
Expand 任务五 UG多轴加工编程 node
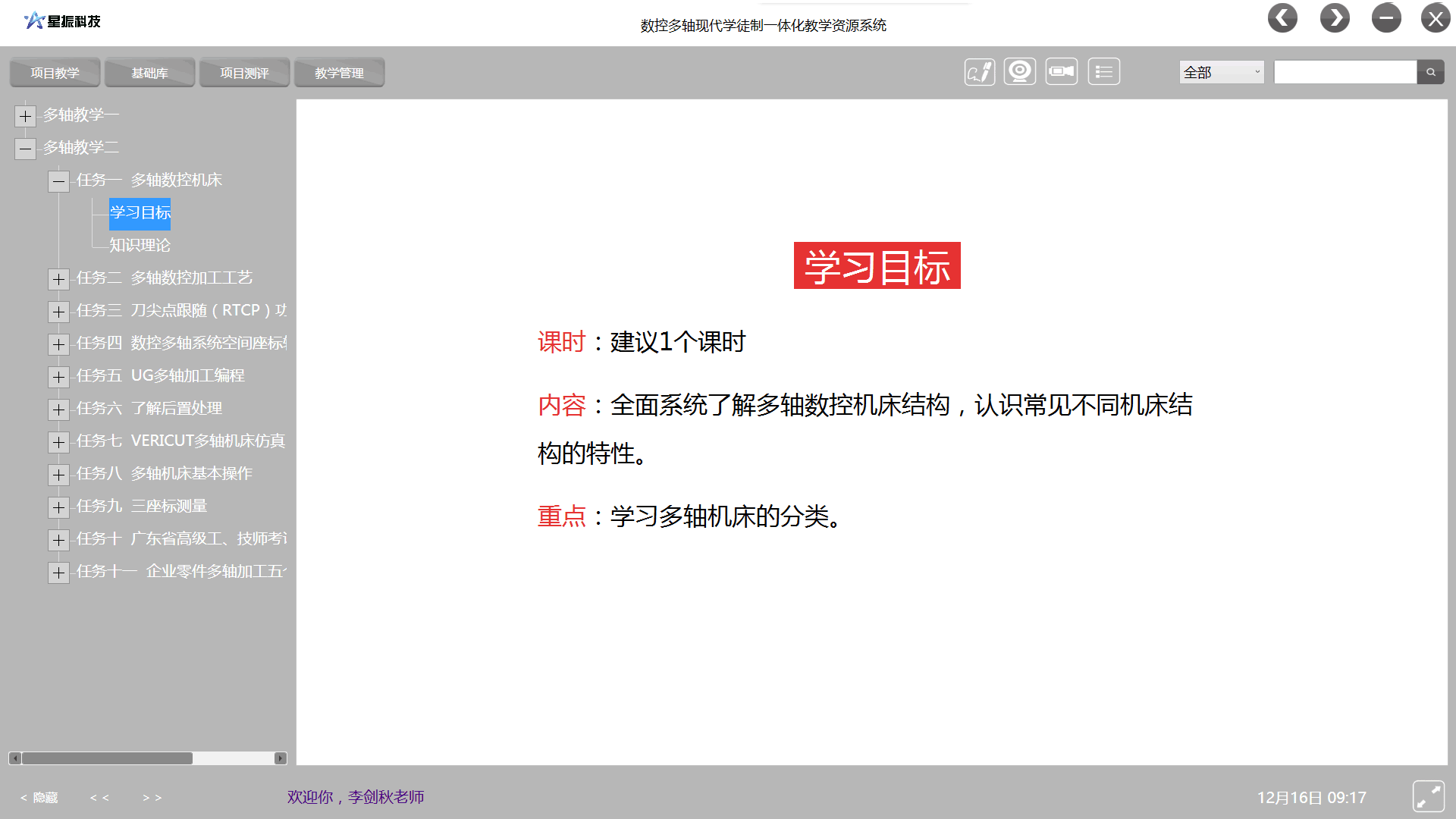[x=58, y=377]
